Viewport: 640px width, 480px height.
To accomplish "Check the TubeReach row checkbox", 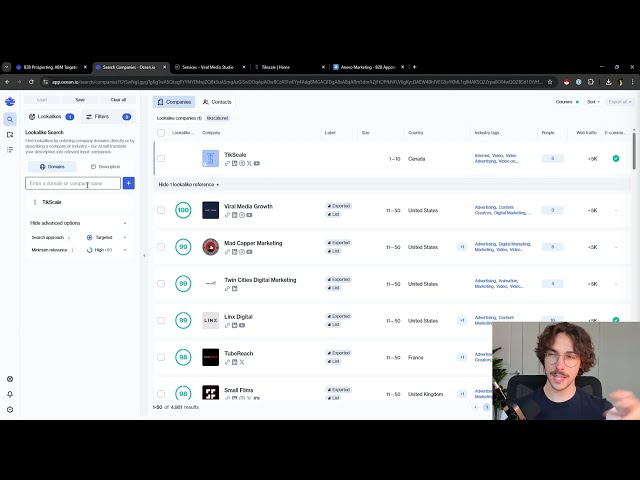I will click(161, 357).
